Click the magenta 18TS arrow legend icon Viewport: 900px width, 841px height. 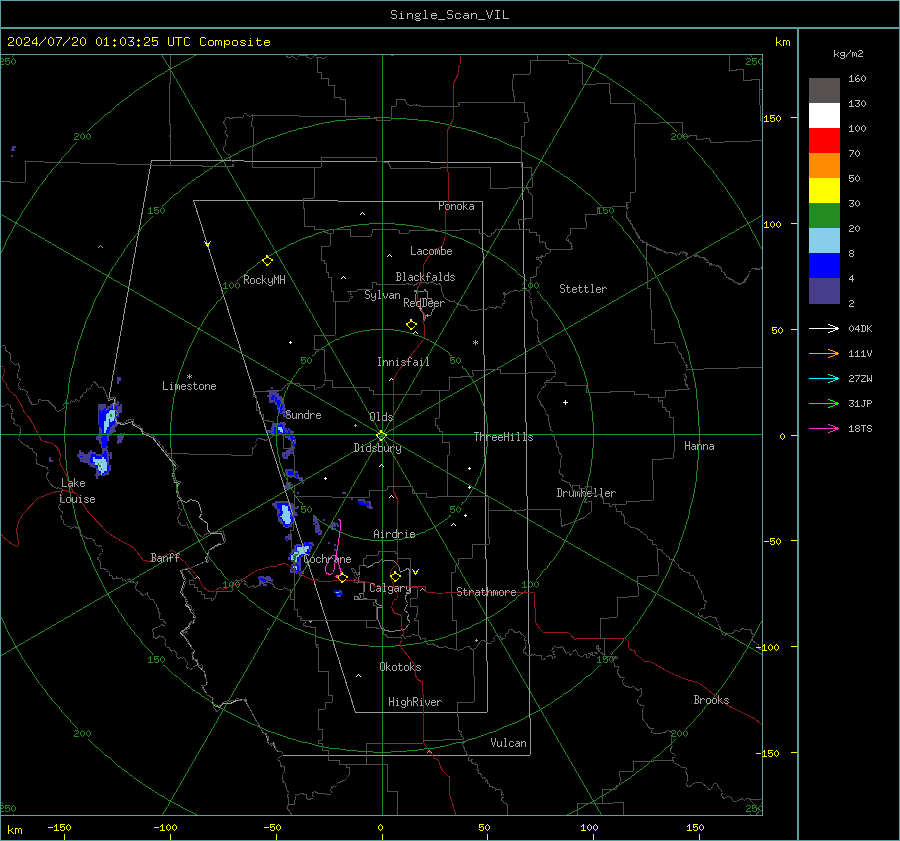(824, 428)
